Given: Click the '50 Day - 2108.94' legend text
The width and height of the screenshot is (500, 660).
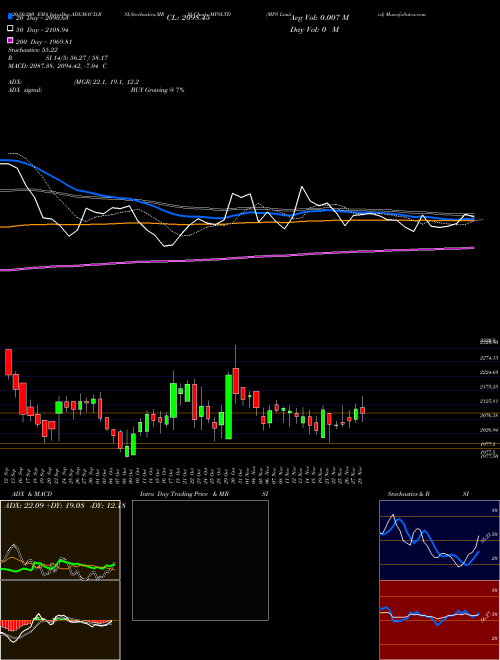Looking at the screenshot, I should pyautogui.click(x=42, y=29).
